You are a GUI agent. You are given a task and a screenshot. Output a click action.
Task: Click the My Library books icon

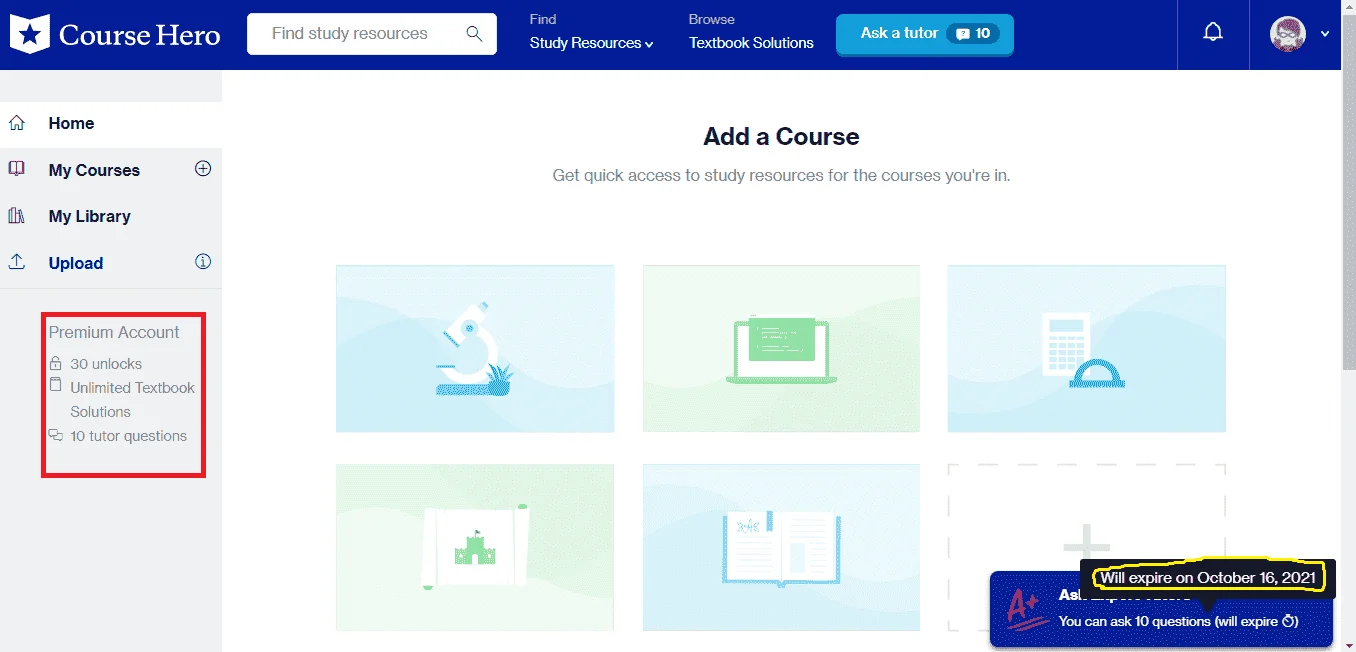coord(17,215)
